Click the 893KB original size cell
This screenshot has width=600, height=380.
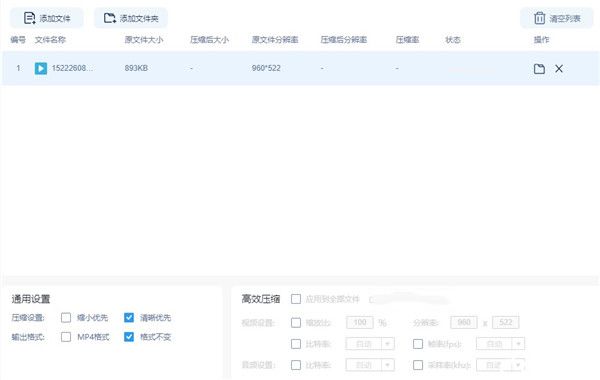[136, 68]
